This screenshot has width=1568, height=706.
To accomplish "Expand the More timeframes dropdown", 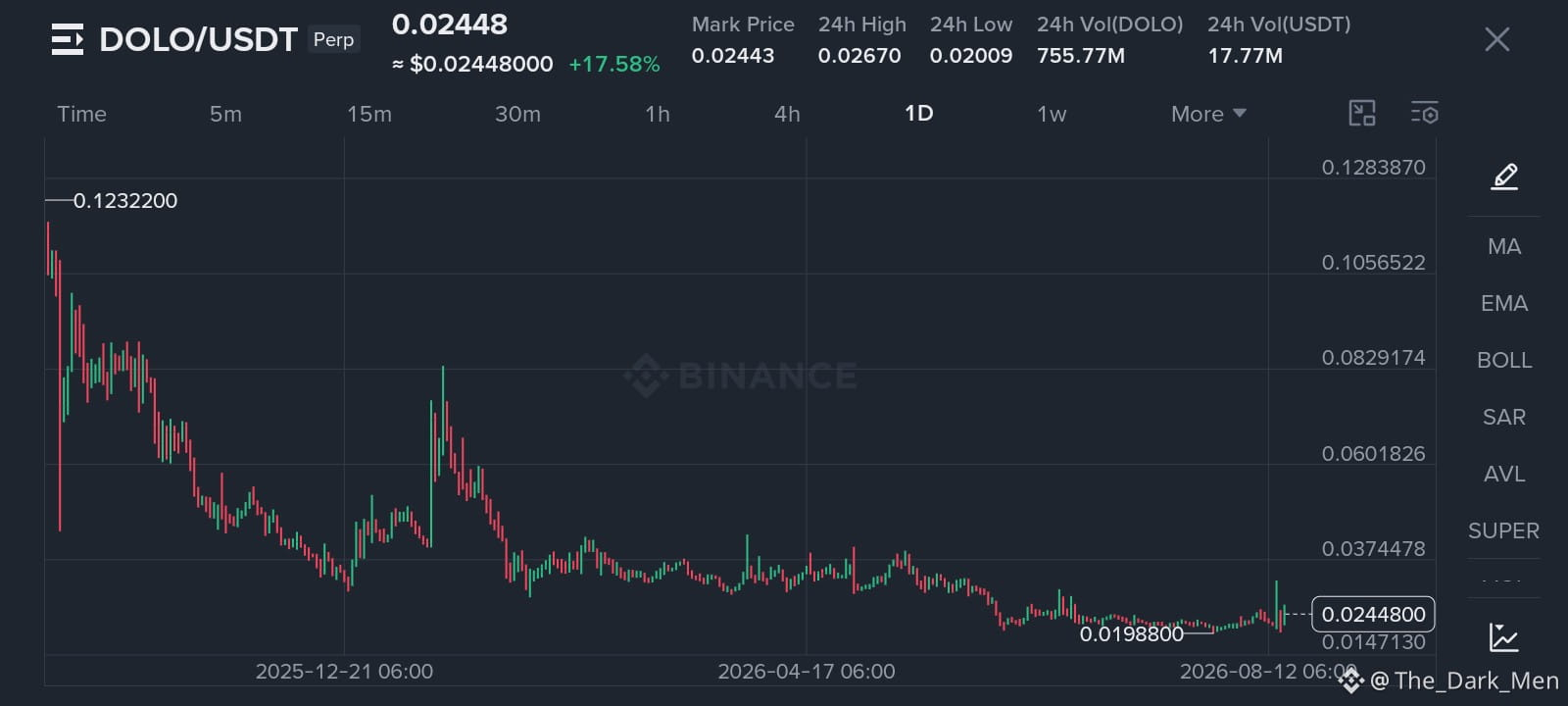I will tap(1208, 114).
